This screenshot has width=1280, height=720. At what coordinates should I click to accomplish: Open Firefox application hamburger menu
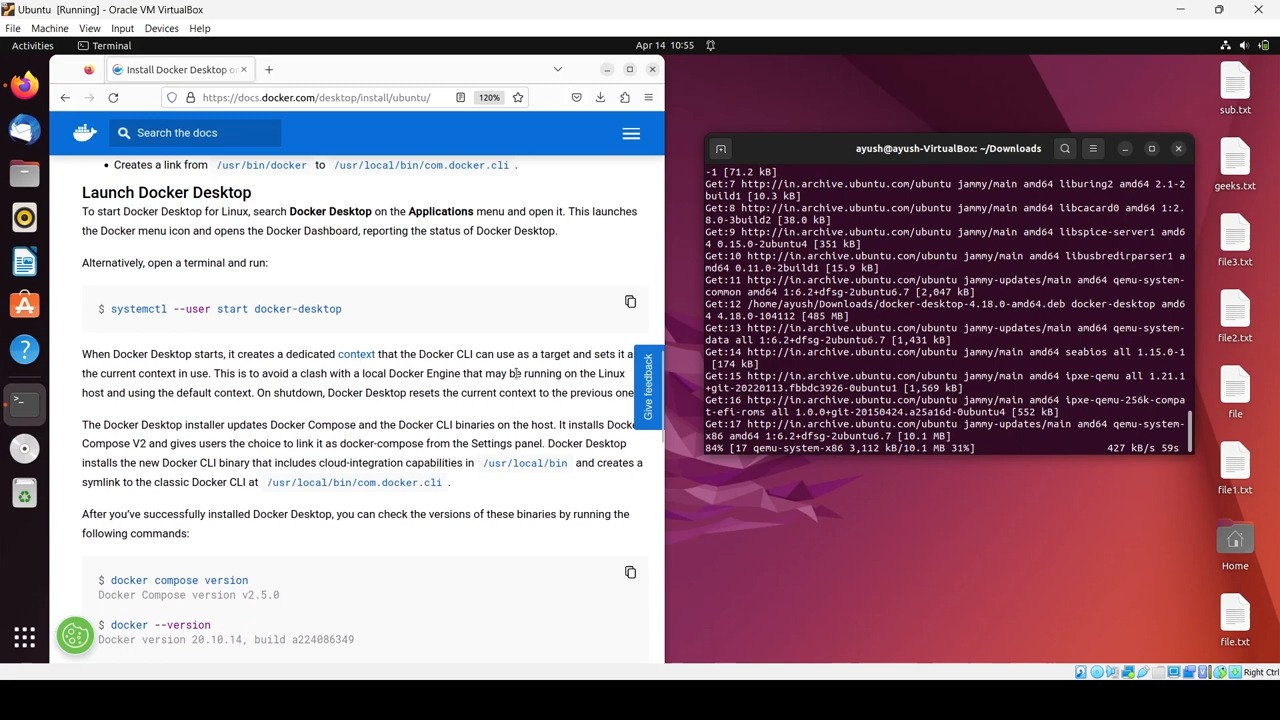click(x=648, y=97)
